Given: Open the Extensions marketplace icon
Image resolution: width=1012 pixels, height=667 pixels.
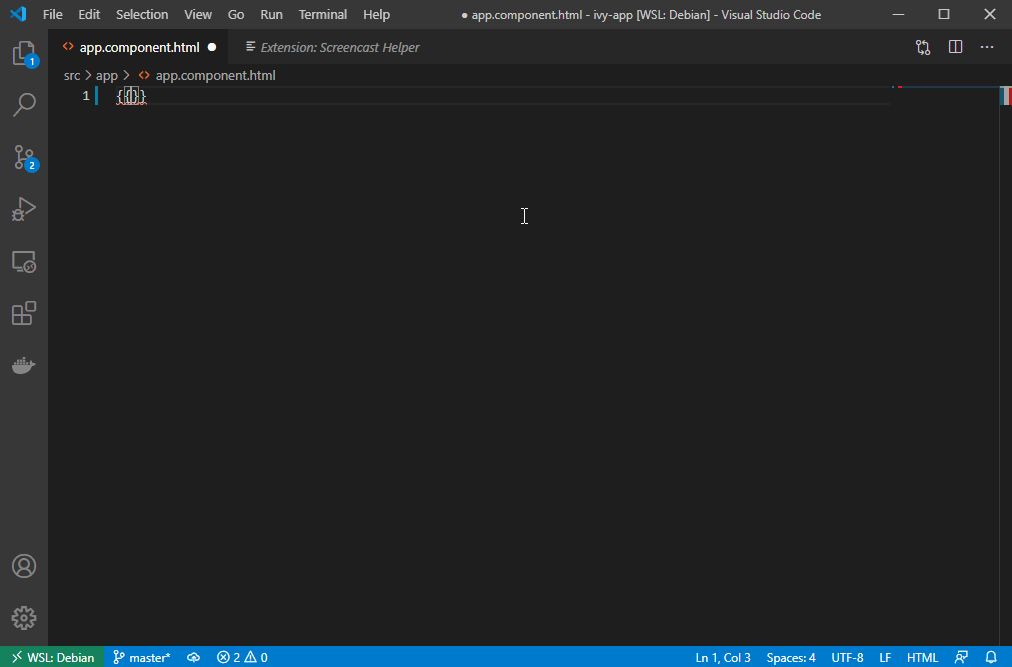Looking at the screenshot, I should pos(24,313).
